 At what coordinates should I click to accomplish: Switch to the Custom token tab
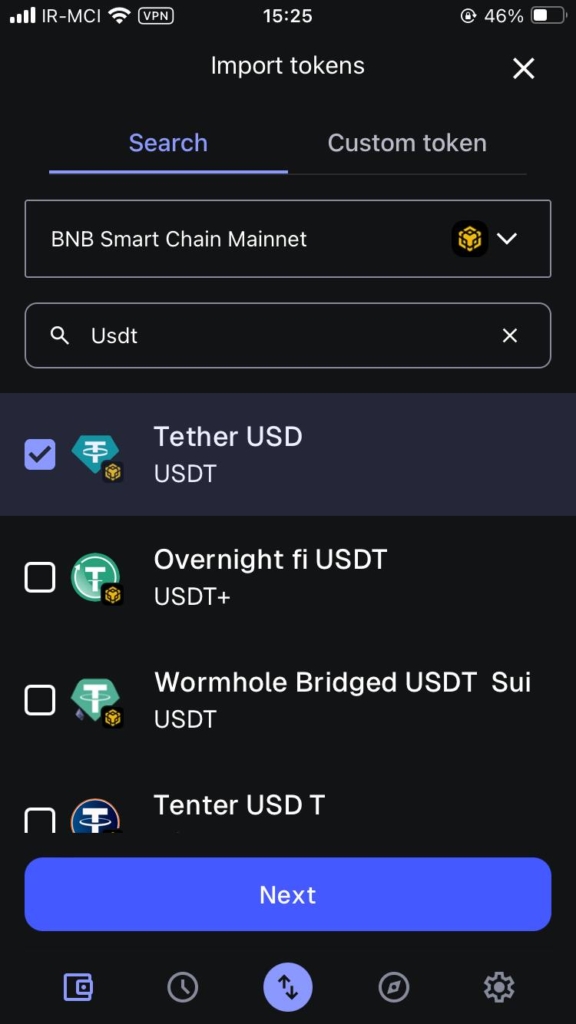click(407, 143)
